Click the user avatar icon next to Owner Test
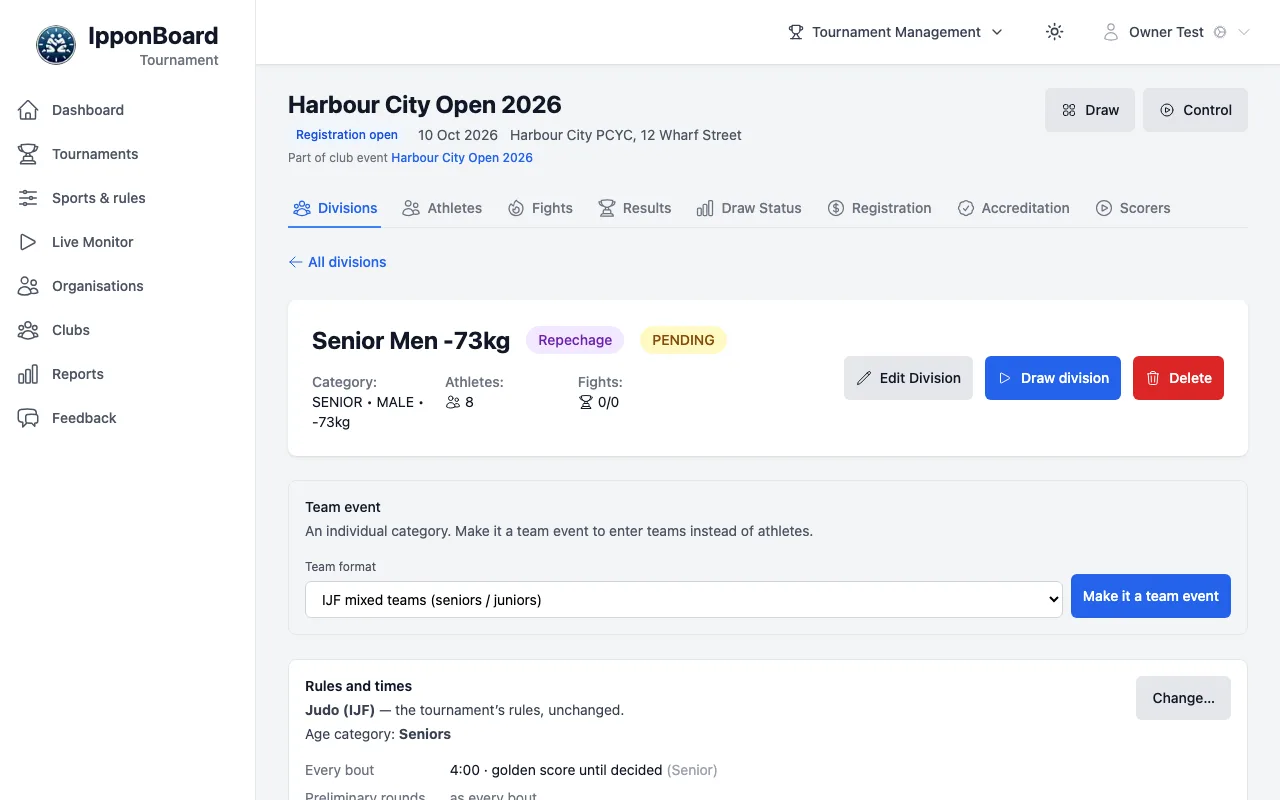 [x=1110, y=32]
